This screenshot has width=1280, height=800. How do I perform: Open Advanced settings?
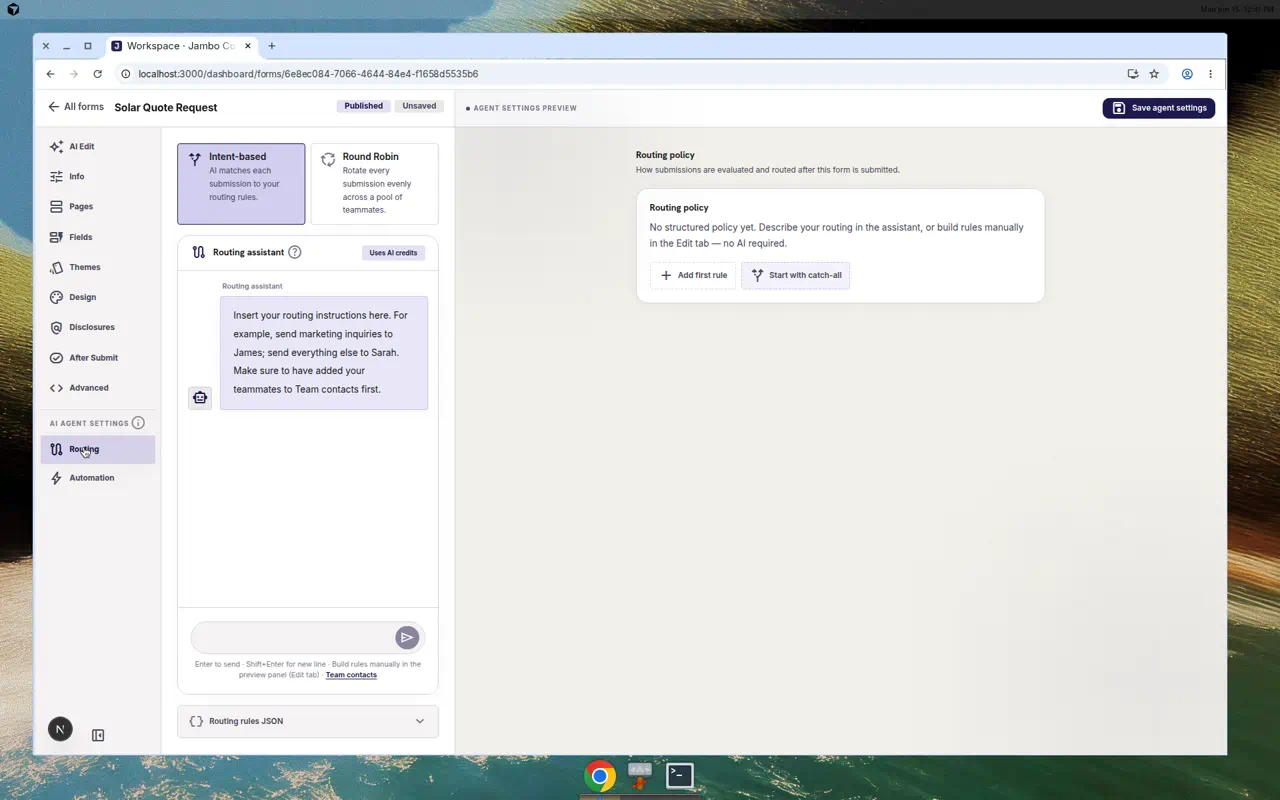pyautogui.click(x=98, y=388)
